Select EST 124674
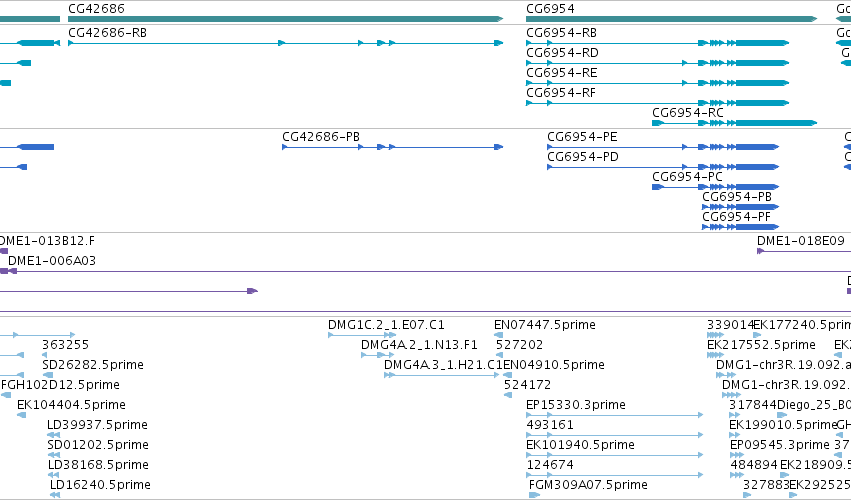This screenshot has width=851, height=500. tap(549, 465)
